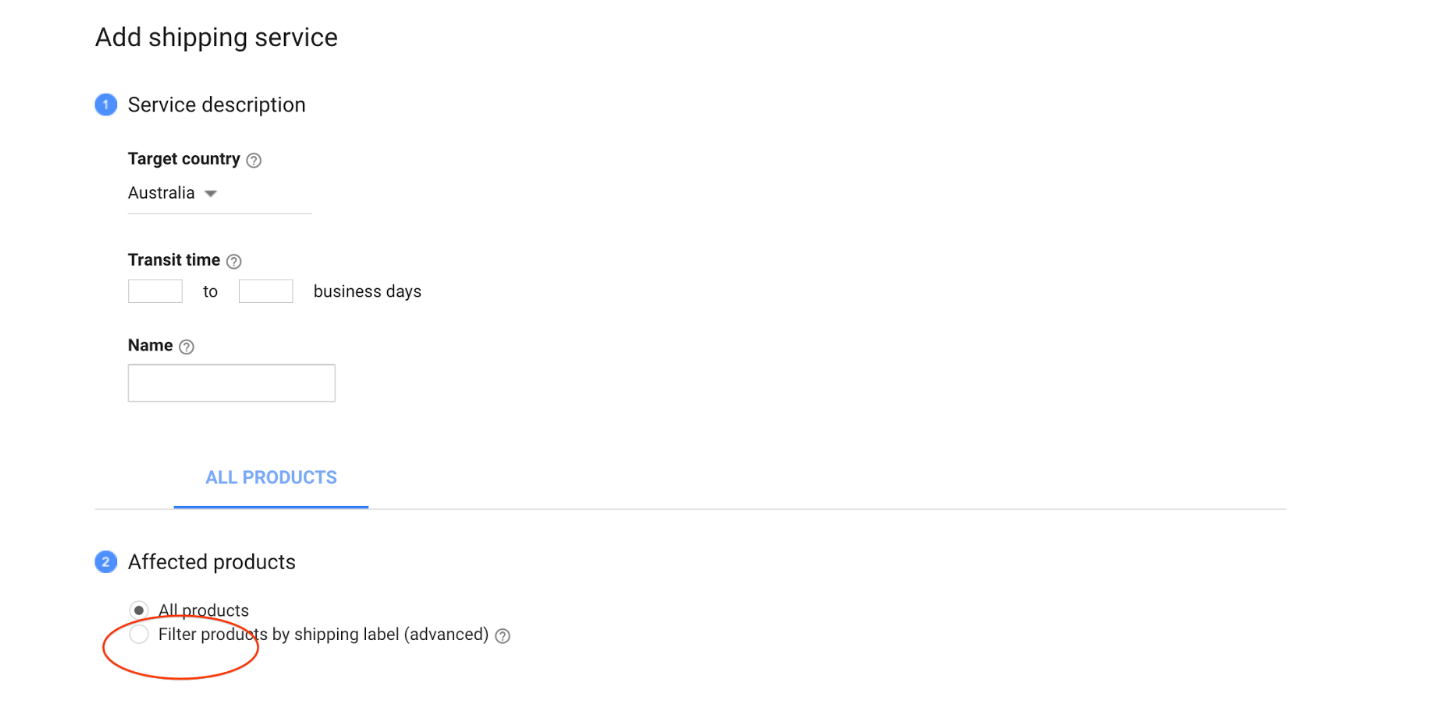Image resolution: width=1440 pixels, height=710 pixels.
Task: Click the step 2 badge by Affected products
Action: [x=106, y=562]
